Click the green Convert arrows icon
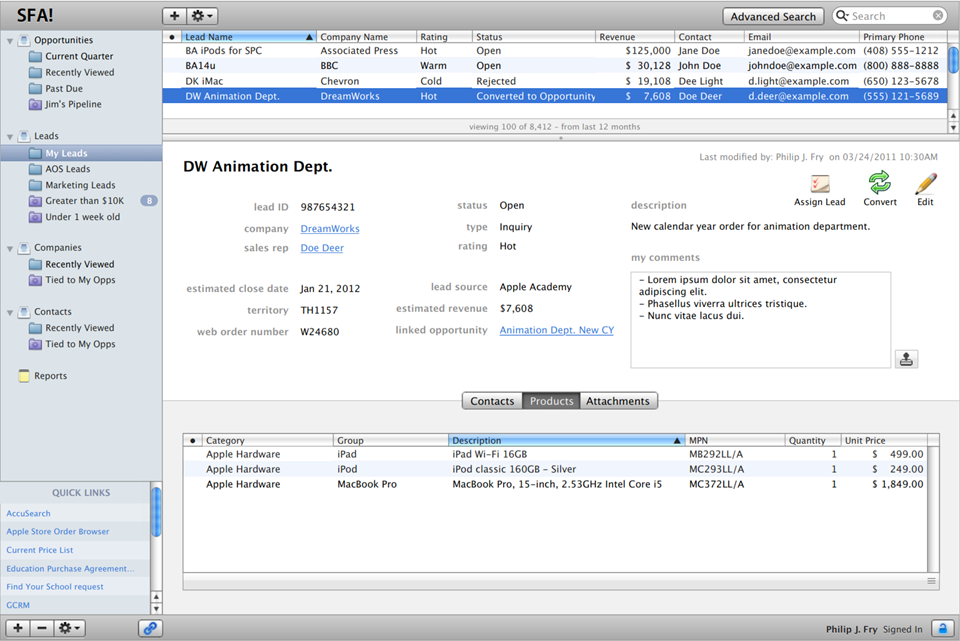Screen dimensions: 960x641 [x=879, y=183]
